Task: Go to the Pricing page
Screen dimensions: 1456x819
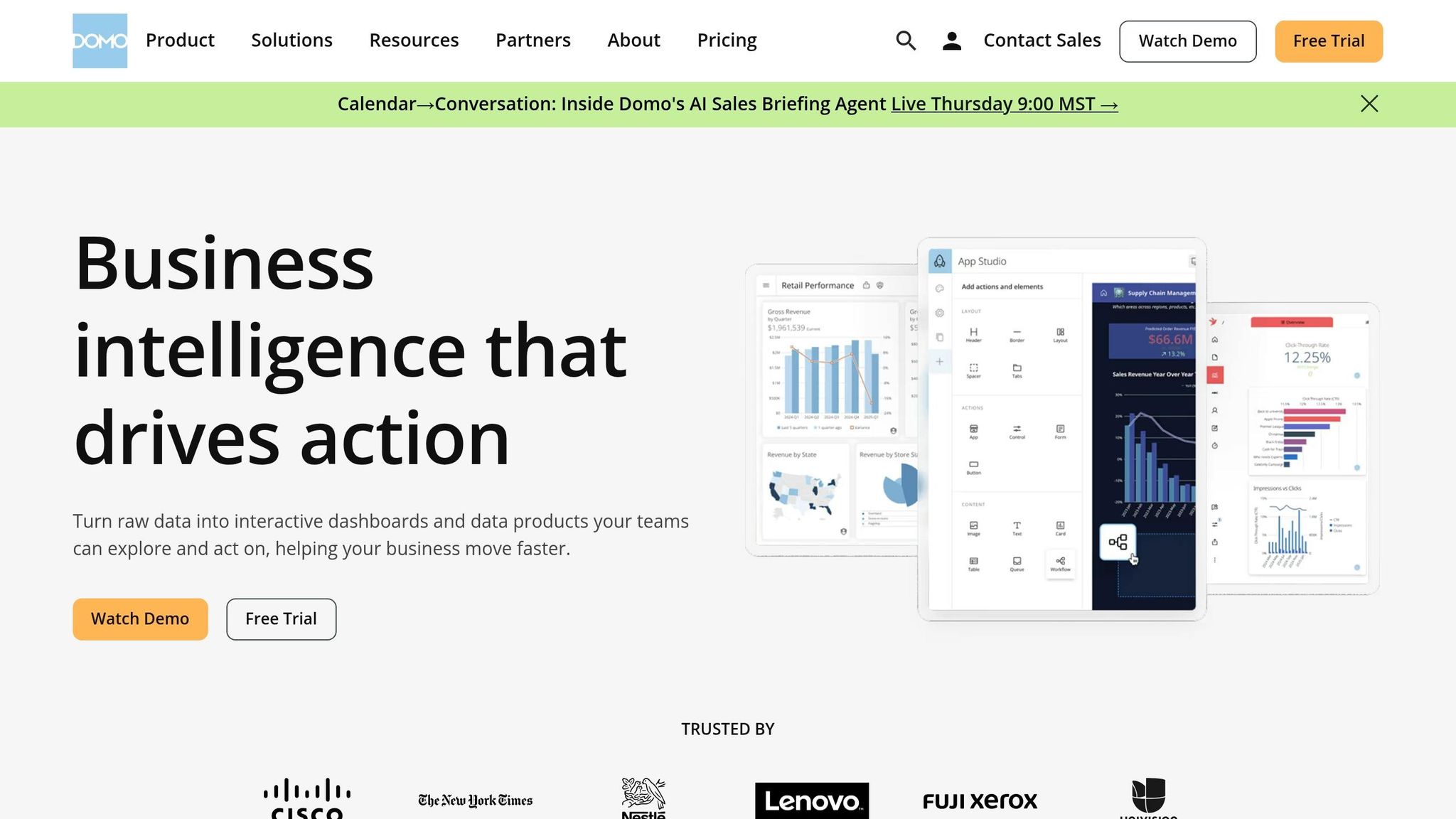Action: tap(727, 41)
